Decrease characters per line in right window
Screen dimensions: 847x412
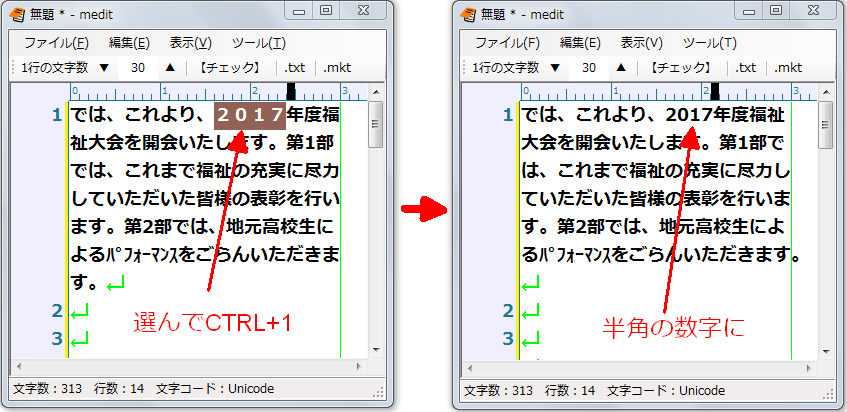[x=555, y=68]
